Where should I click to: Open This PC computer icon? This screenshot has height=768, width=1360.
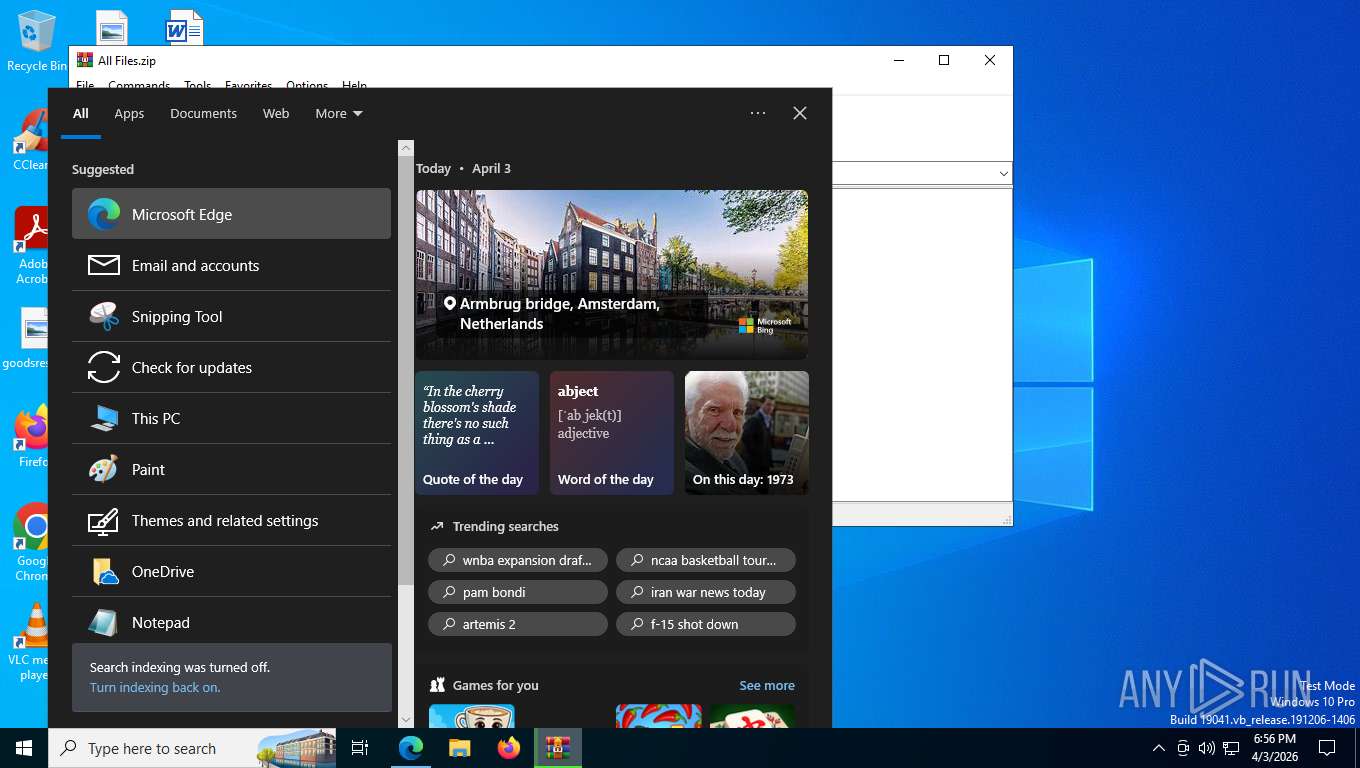tap(104, 418)
